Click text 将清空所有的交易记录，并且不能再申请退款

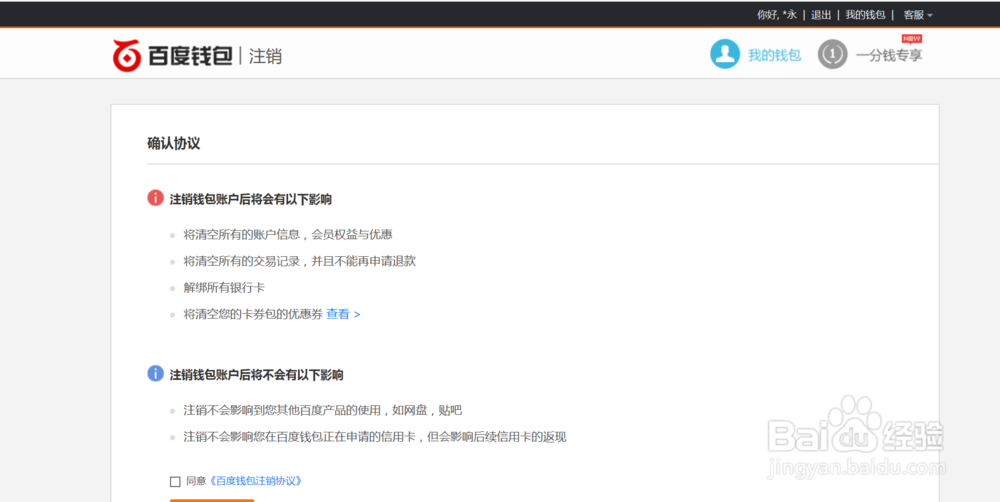[x=300, y=262]
